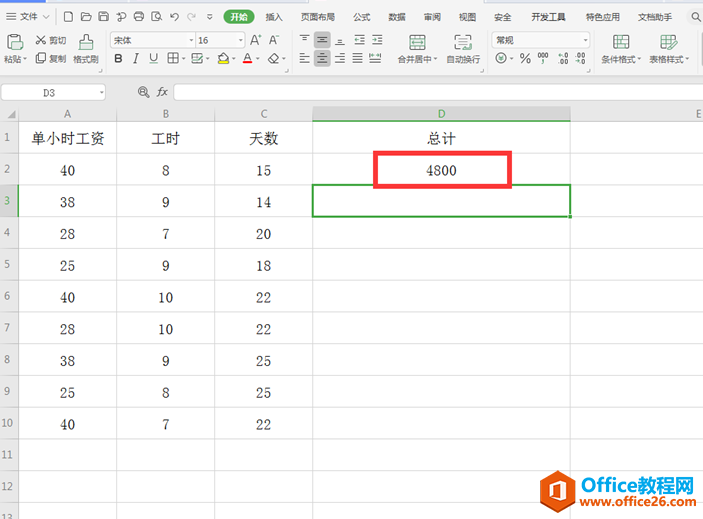Image resolution: width=703 pixels, height=519 pixels.
Task: Switch to the 公式 Formulas tab
Action: (361, 17)
